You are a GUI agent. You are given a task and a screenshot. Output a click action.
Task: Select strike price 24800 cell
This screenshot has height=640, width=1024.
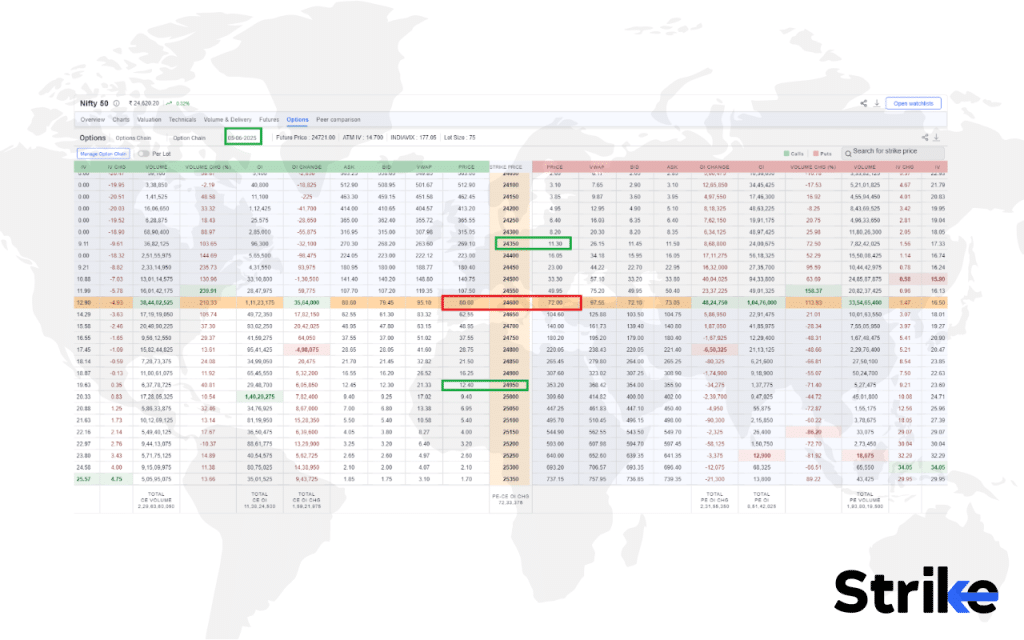click(511, 349)
